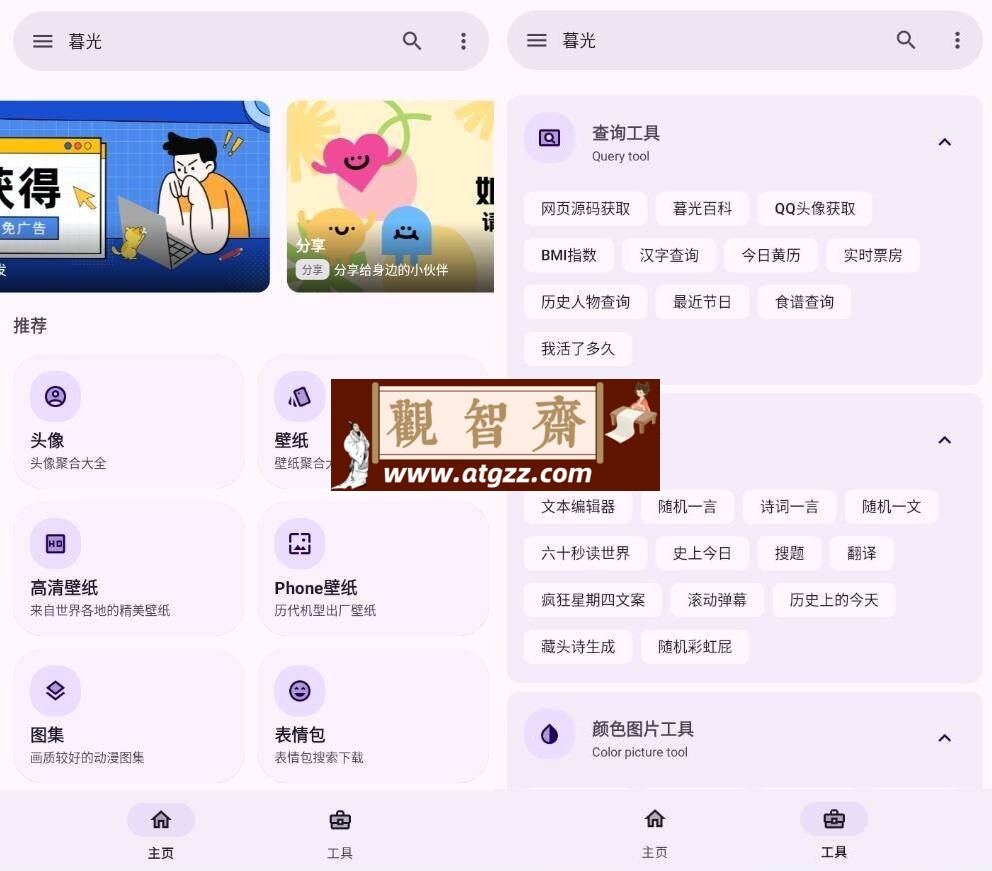Tap the Phone壁纸 image frame icon
Screen dimensions: 992x871
coord(300,543)
